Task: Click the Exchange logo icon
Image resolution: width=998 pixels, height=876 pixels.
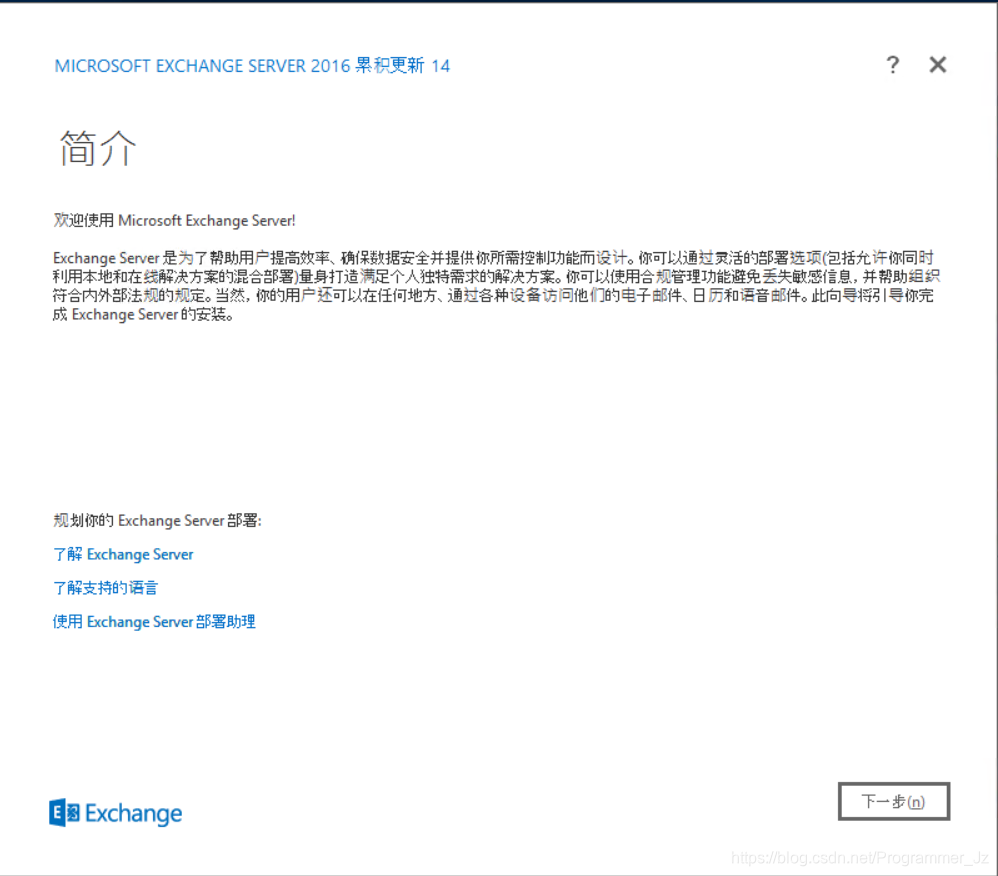Action: pos(64,812)
